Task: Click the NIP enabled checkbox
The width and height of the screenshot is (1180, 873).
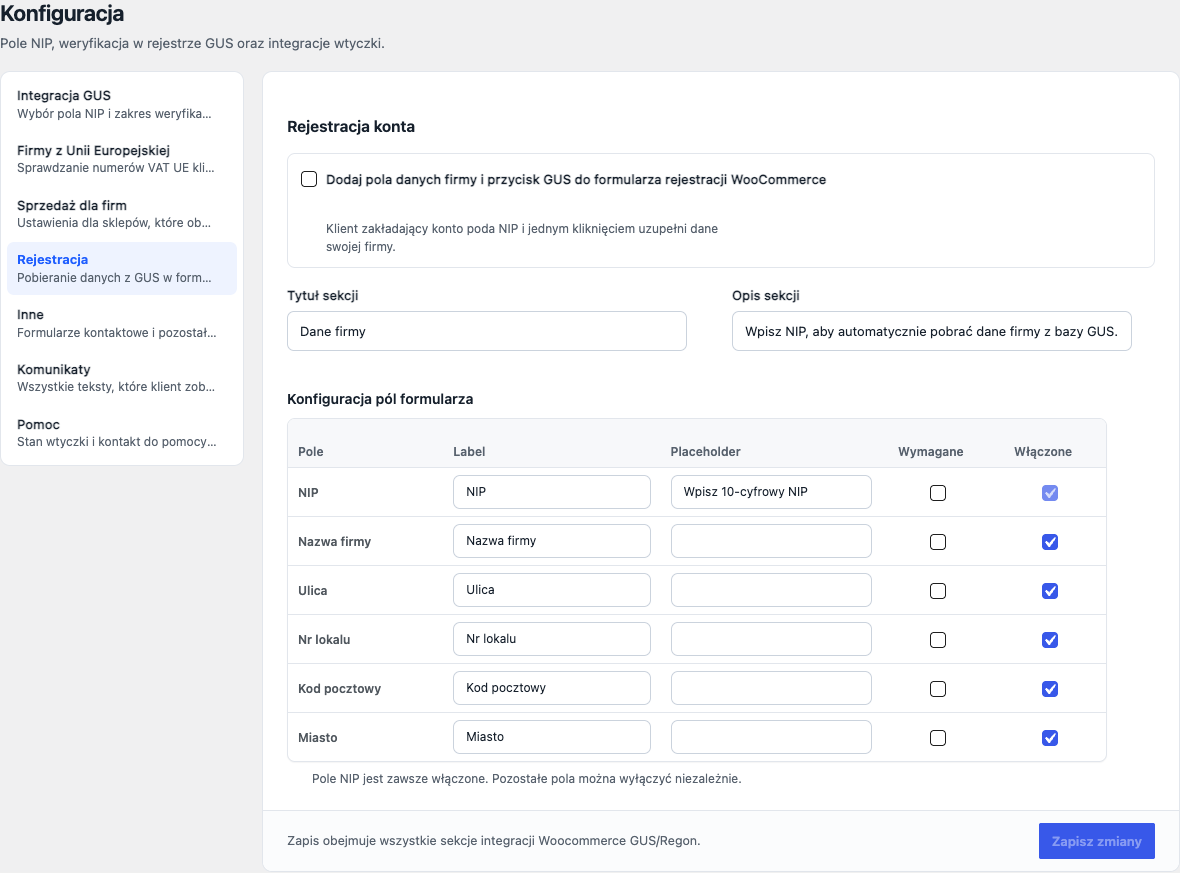Action: pos(1050,493)
